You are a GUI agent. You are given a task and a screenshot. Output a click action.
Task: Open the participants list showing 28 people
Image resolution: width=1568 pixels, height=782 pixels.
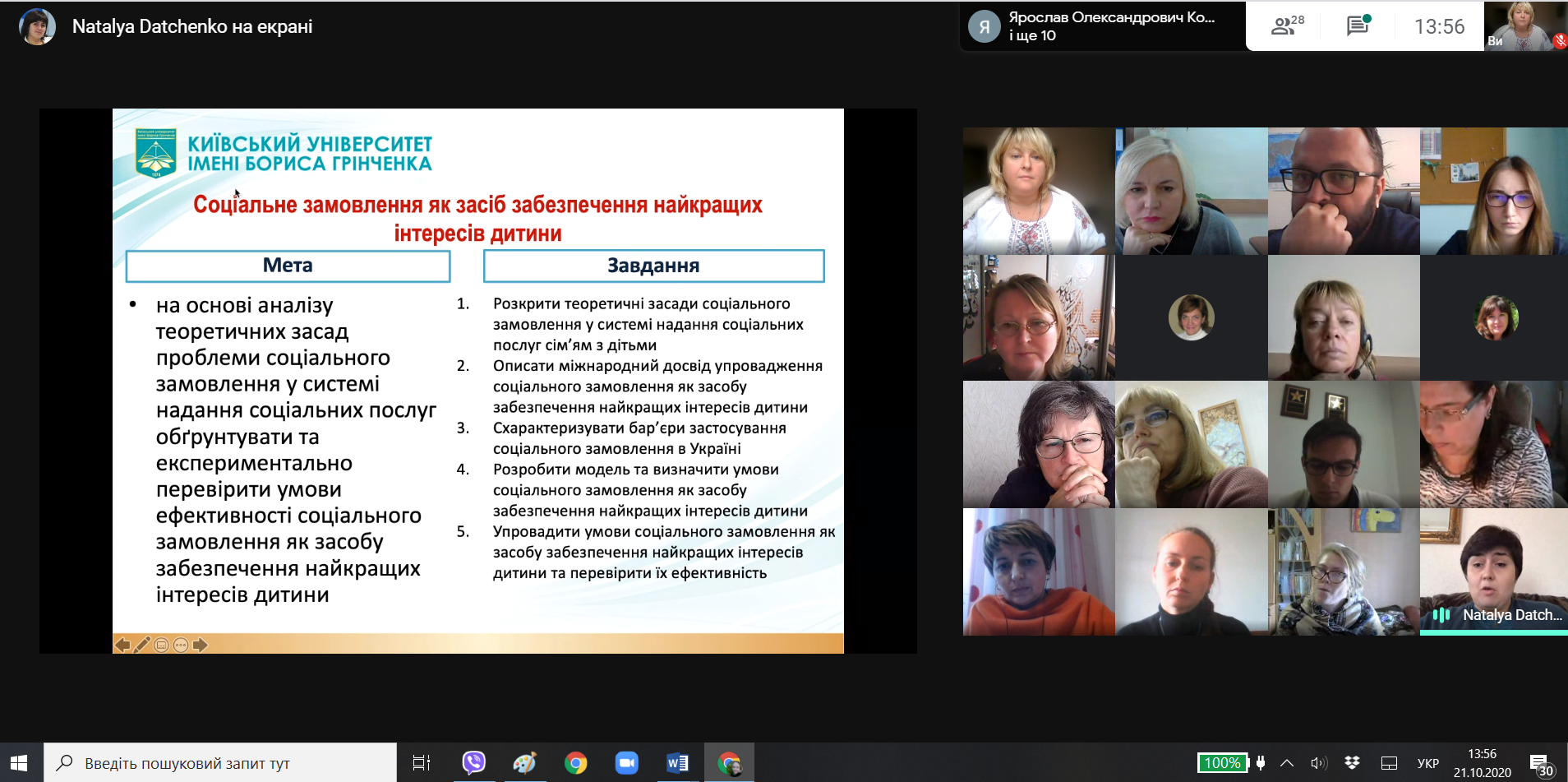(1286, 26)
